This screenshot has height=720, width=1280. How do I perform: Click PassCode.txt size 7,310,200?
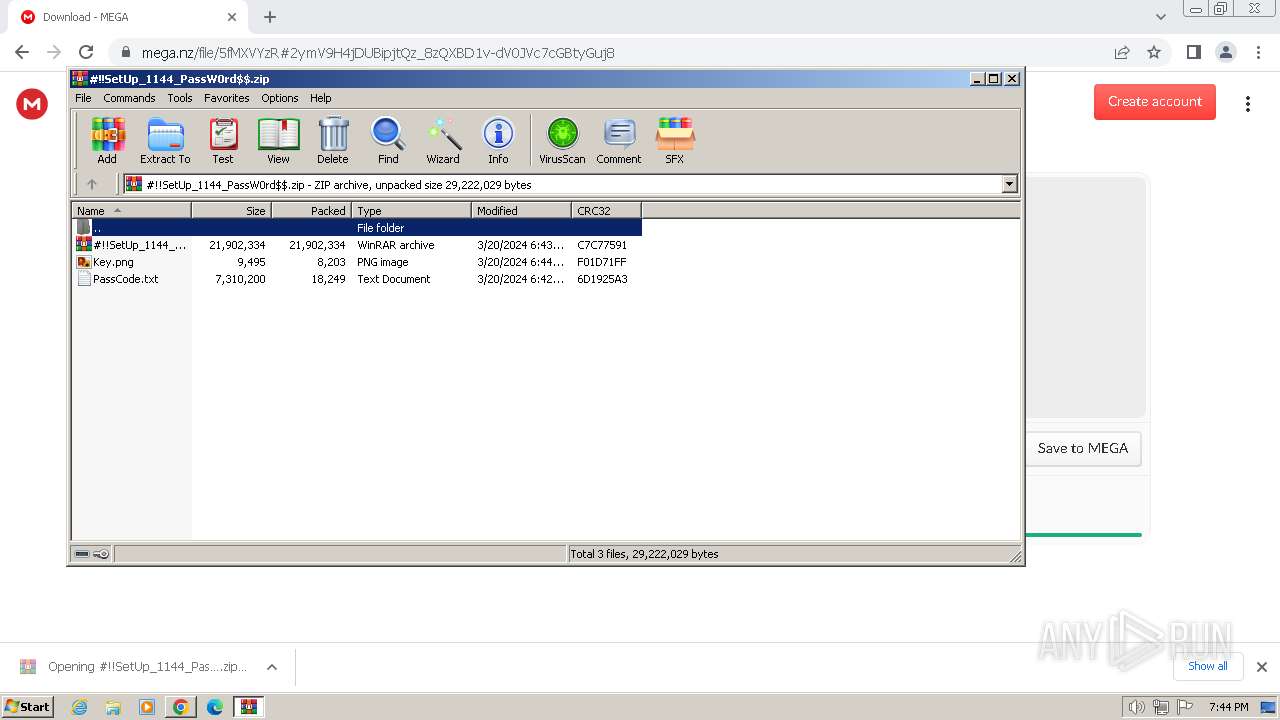(x=240, y=279)
